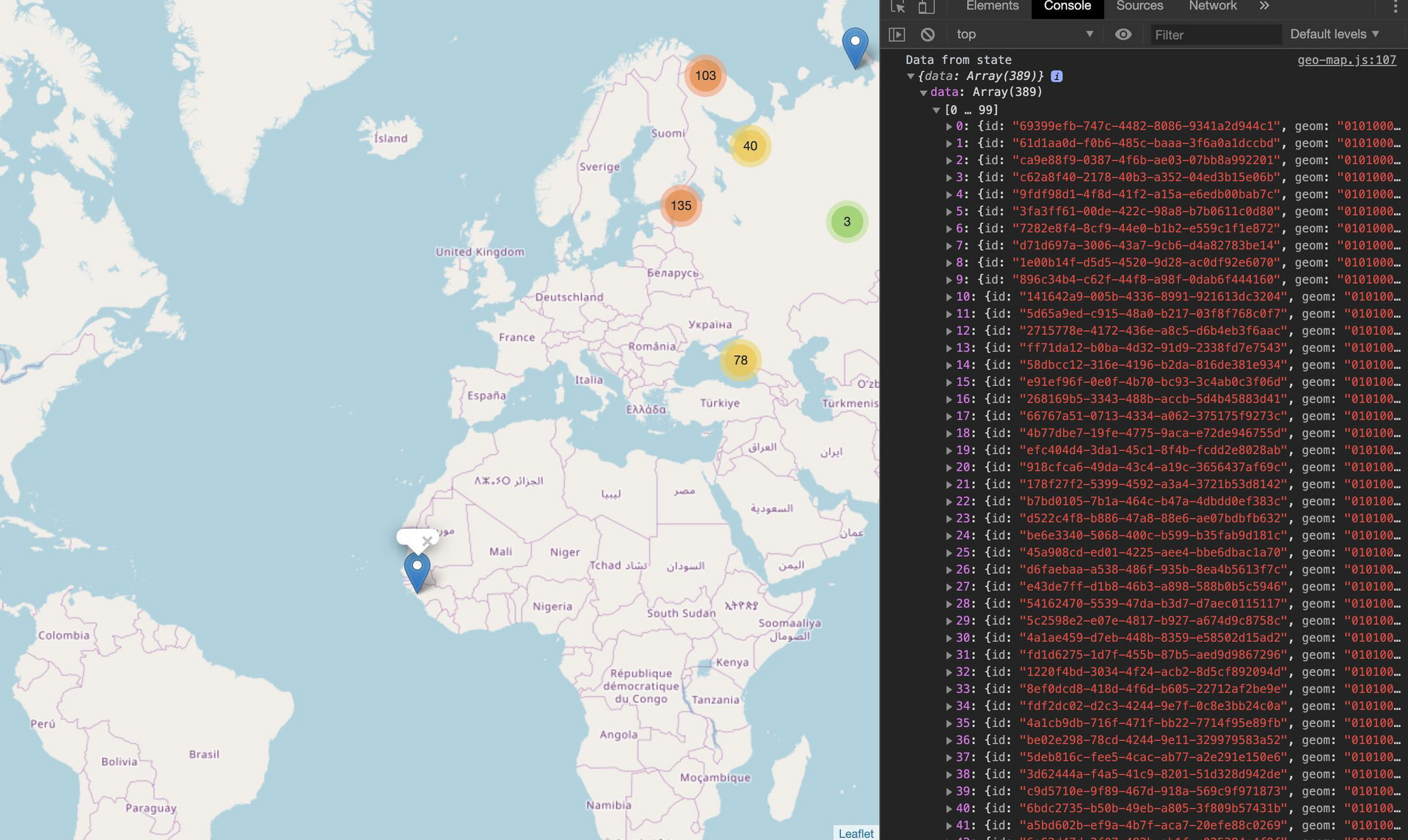Click the id string "be6e3340-5068-400c-b599-b35fab9d181c"
This screenshot has height=840, width=1408.
click(1153, 536)
